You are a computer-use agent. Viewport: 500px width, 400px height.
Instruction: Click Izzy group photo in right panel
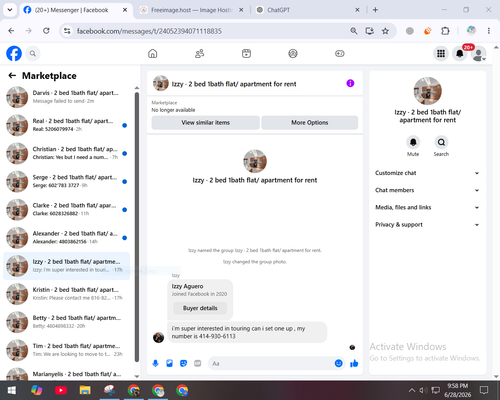pyautogui.click(x=427, y=91)
